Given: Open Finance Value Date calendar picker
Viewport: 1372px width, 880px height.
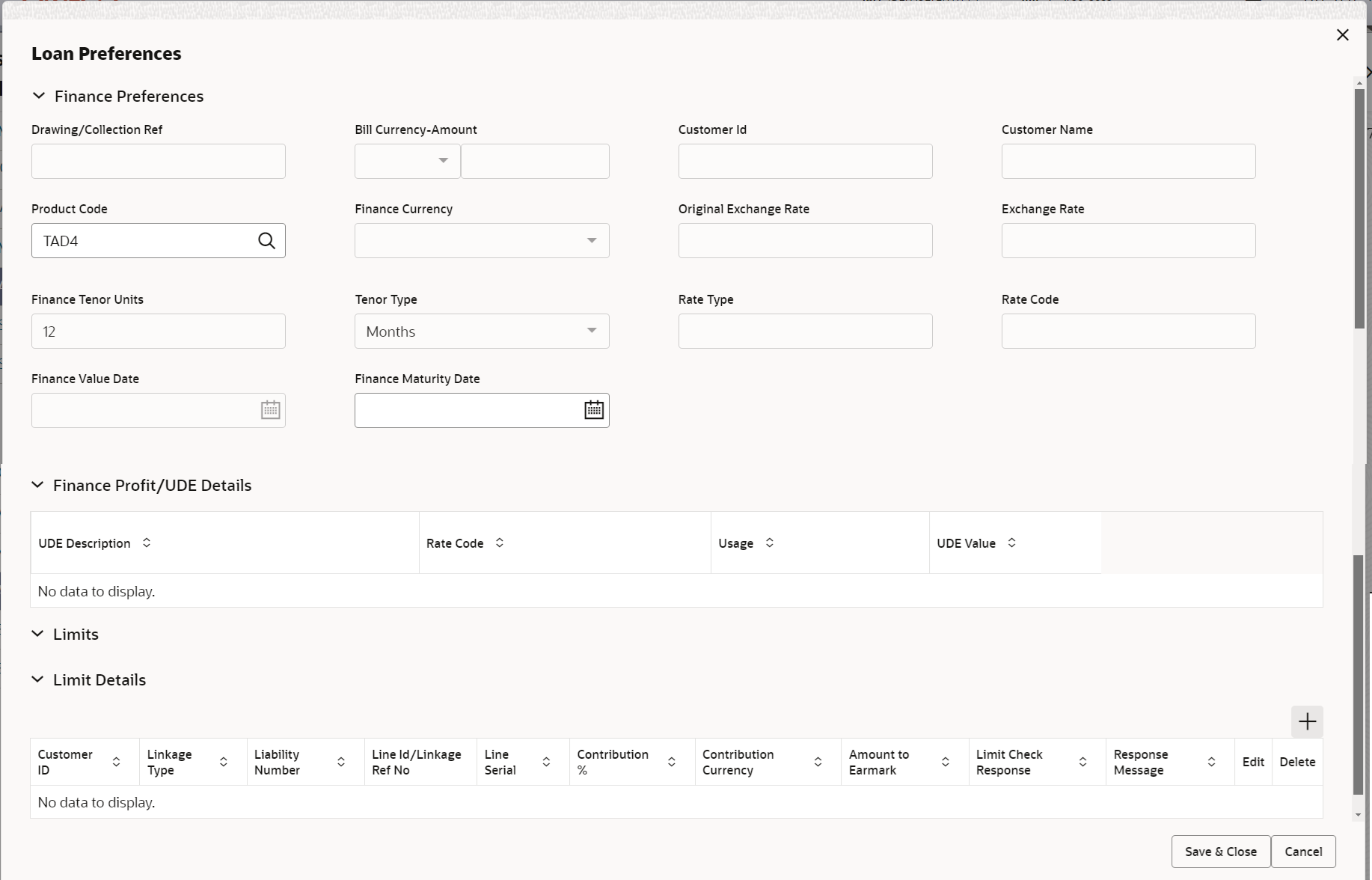Looking at the screenshot, I should 270,410.
